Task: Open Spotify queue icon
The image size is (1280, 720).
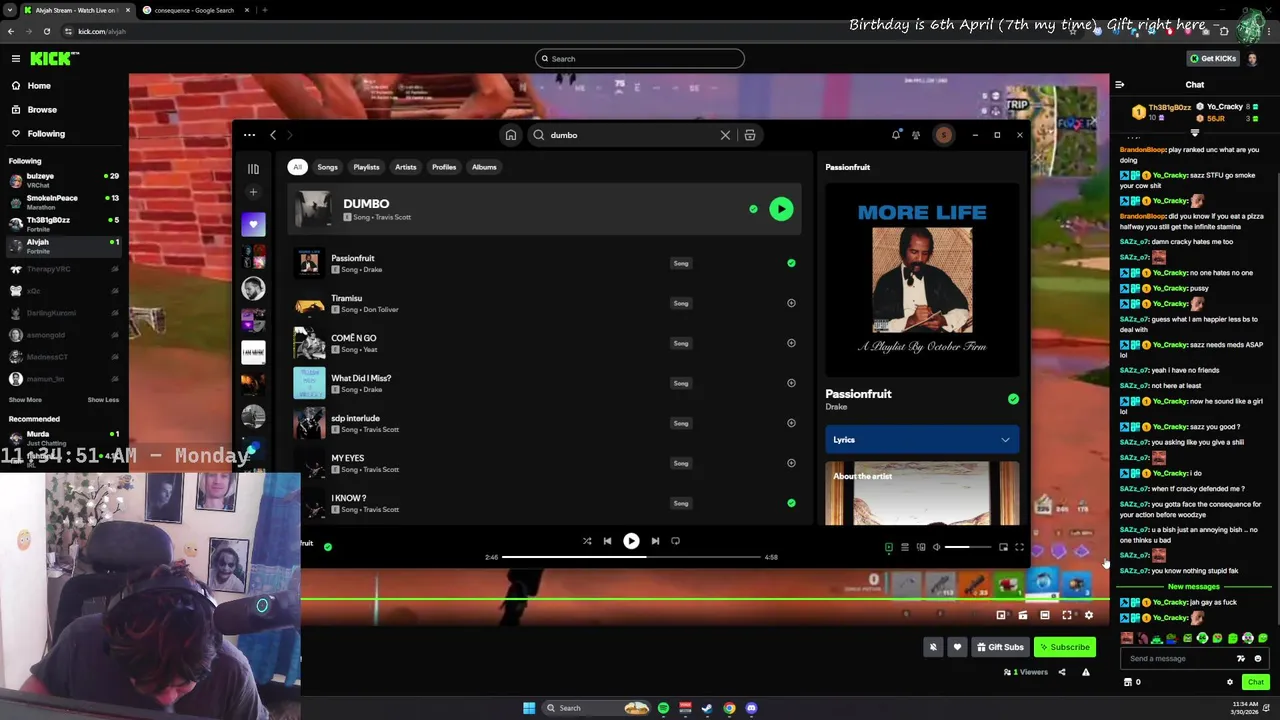Action: point(905,547)
